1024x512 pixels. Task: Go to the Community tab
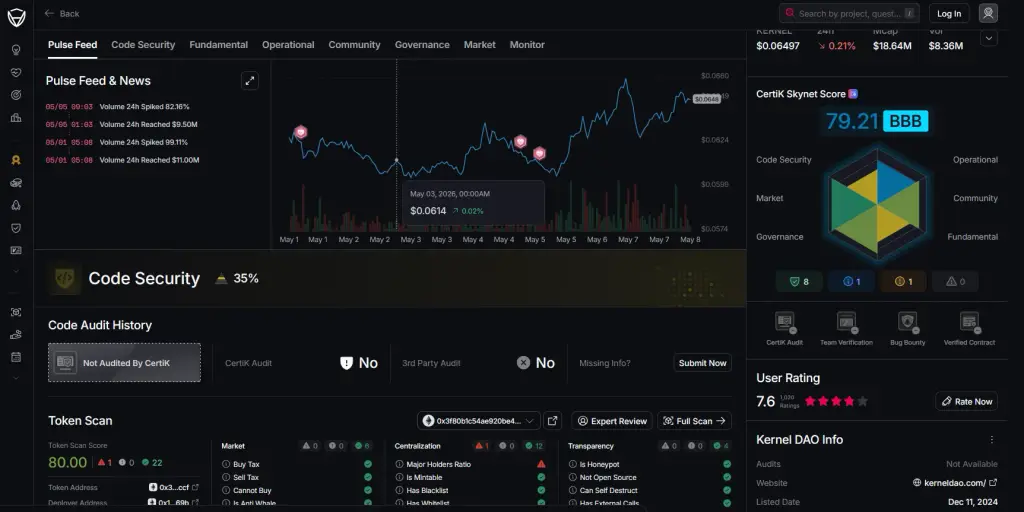354,44
